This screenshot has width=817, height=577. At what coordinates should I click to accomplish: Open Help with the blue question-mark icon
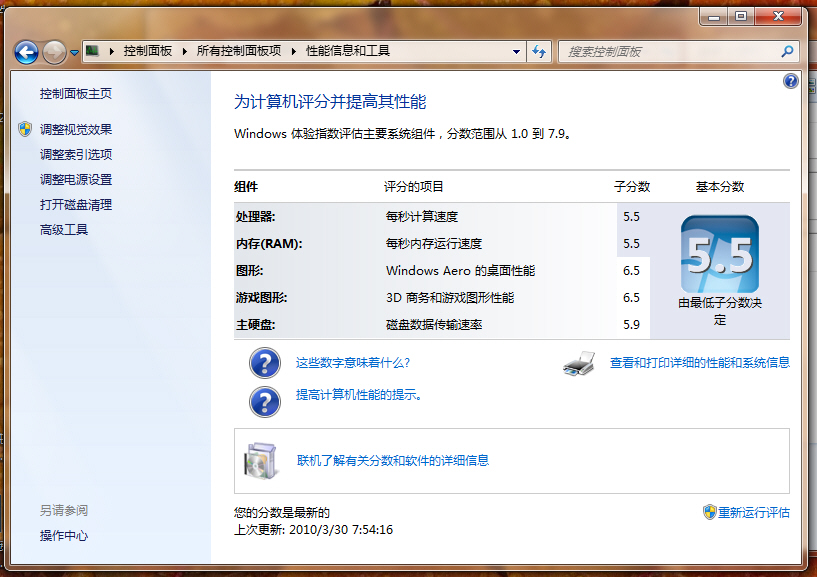(x=790, y=81)
